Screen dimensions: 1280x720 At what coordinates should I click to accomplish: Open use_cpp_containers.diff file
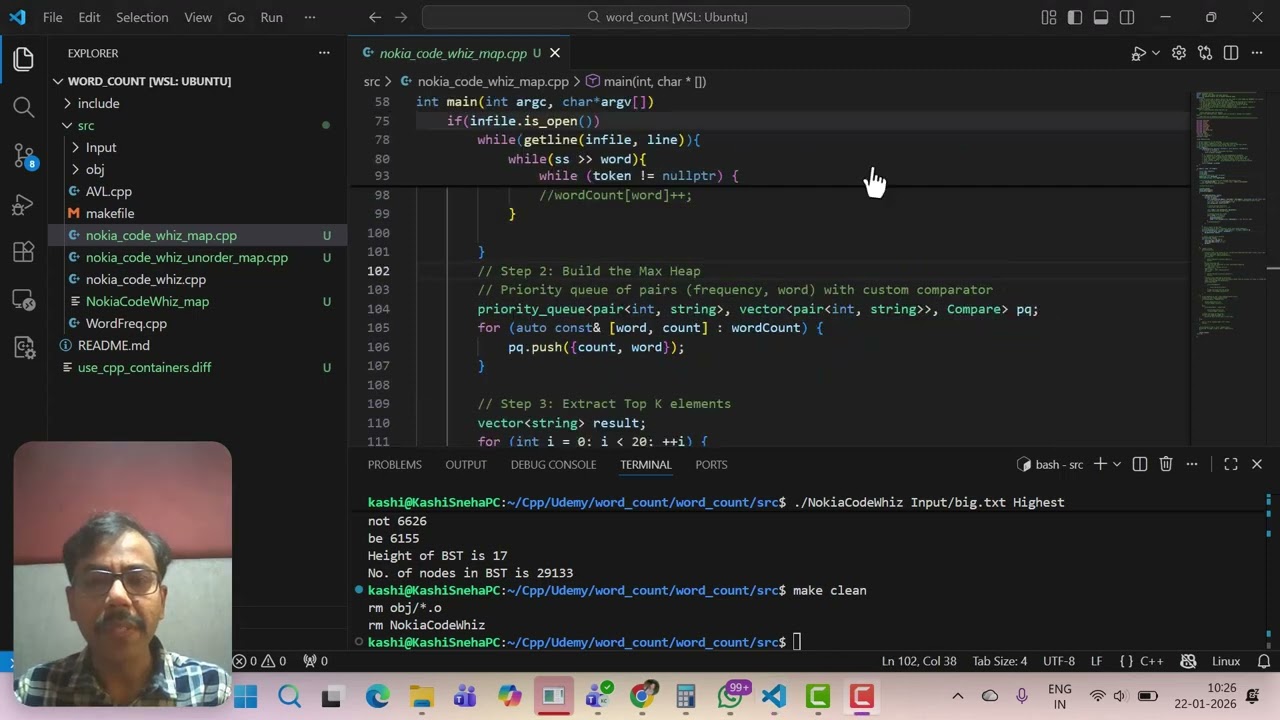pyautogui.click(x=144, y=367)
